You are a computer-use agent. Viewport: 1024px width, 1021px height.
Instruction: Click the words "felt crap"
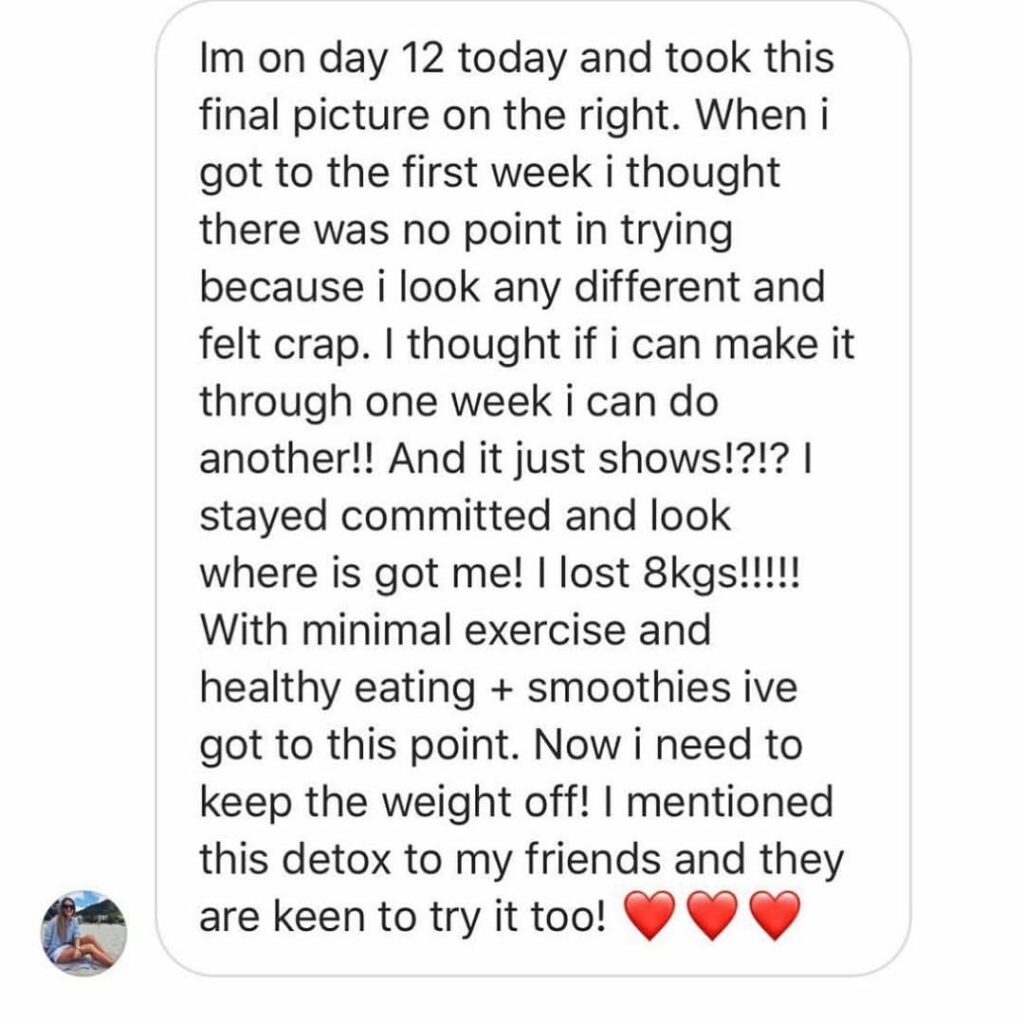click(283, 345)
